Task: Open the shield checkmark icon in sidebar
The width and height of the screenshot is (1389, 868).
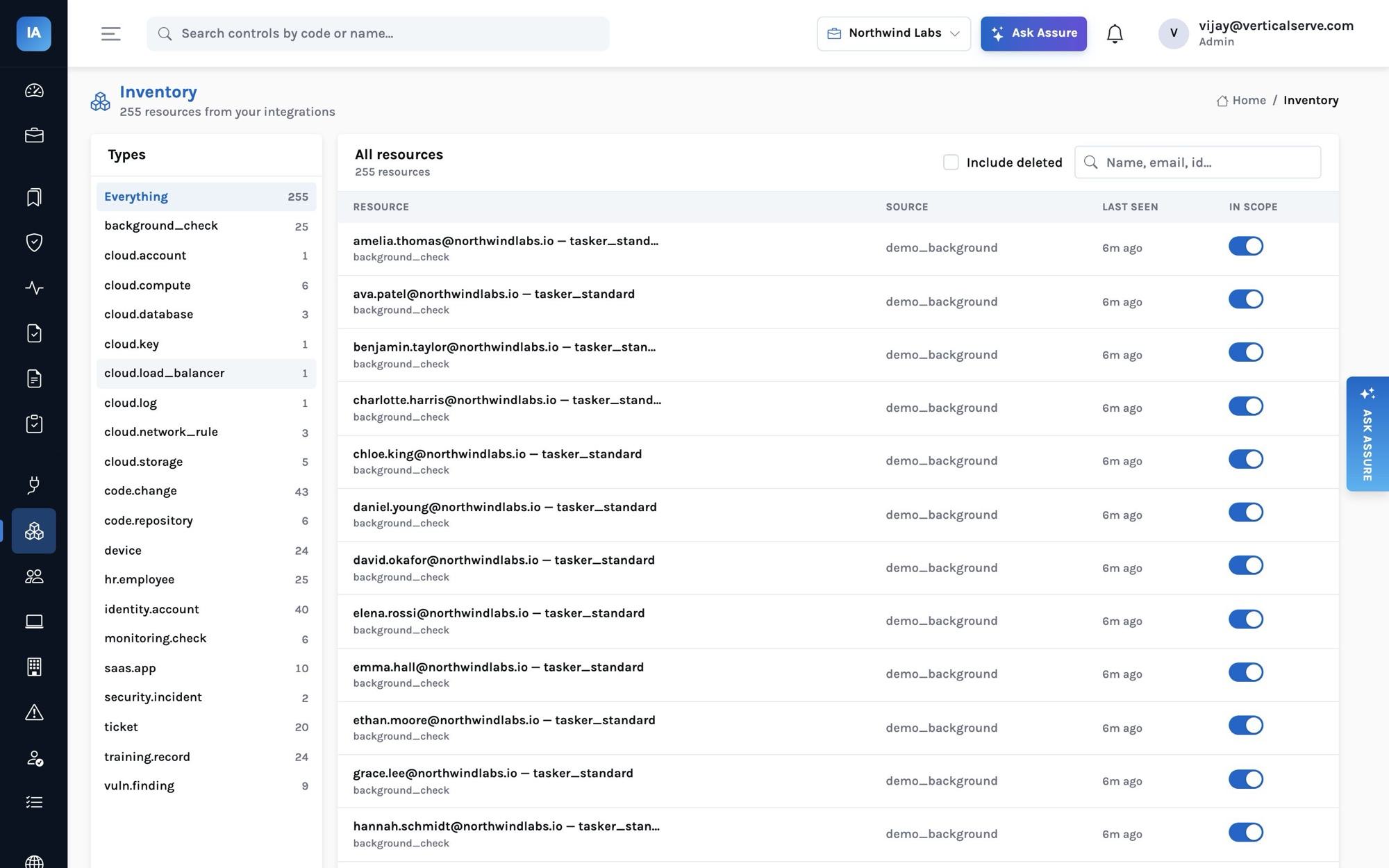Action: [34, 242]
